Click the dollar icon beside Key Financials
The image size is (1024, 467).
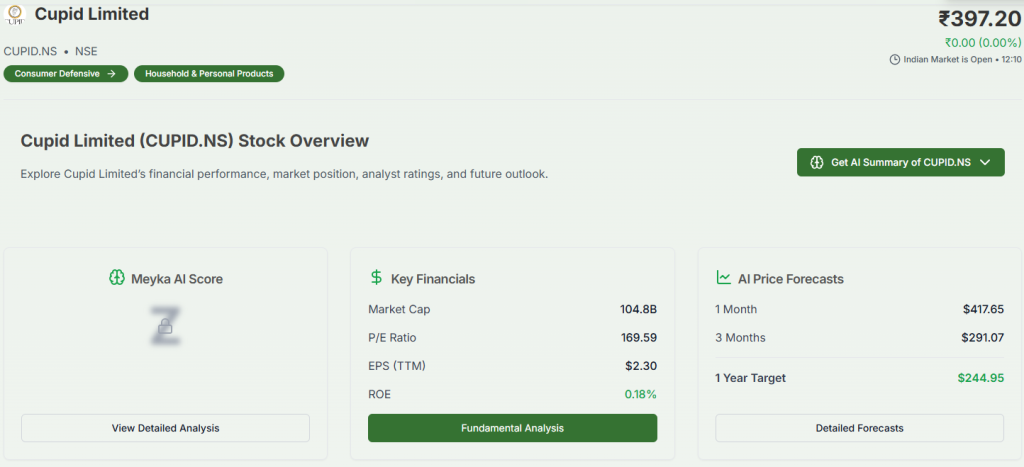point(376,278)
